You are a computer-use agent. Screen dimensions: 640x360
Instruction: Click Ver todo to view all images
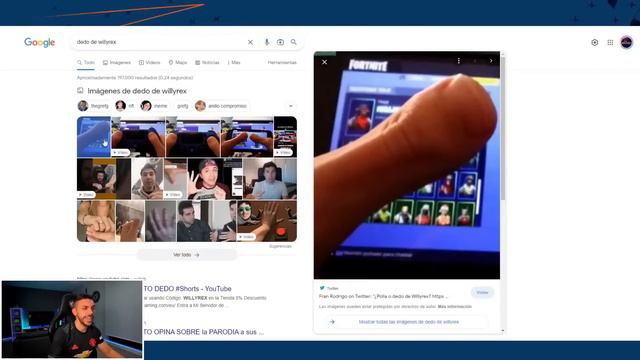(x=187, y=255)
